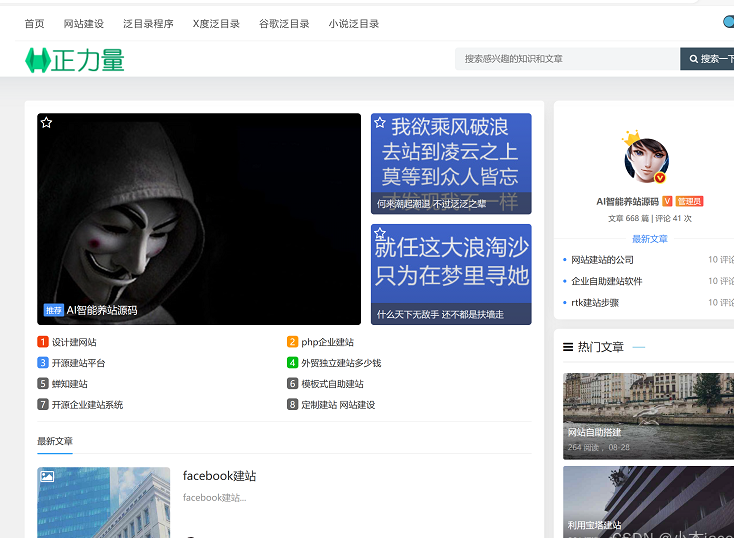
Task: Click the gray number 8 rank badge
Action: [292, 404]
